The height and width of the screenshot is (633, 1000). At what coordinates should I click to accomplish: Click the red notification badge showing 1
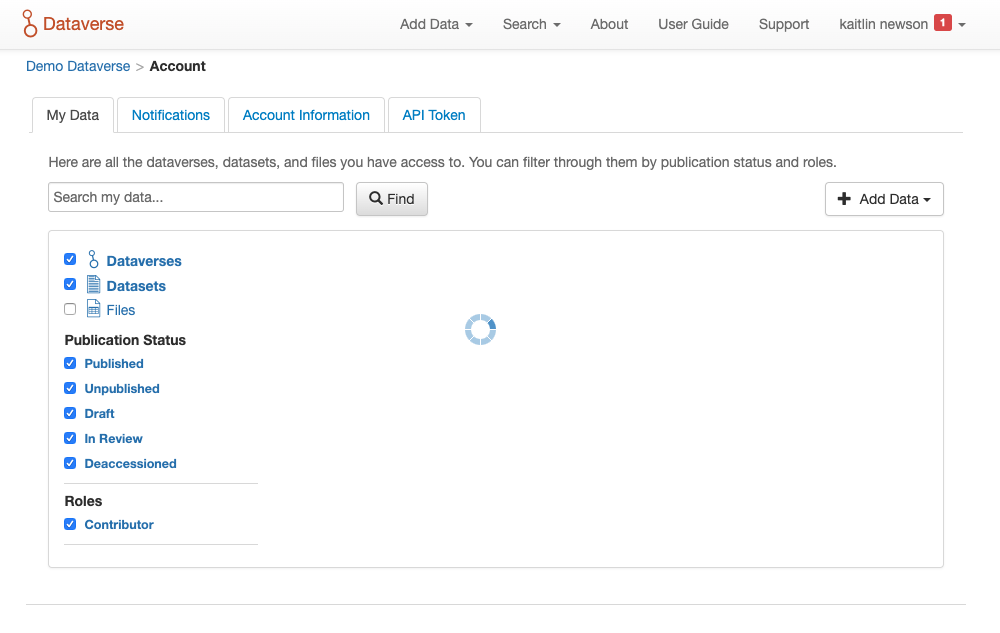coord(943,23)
